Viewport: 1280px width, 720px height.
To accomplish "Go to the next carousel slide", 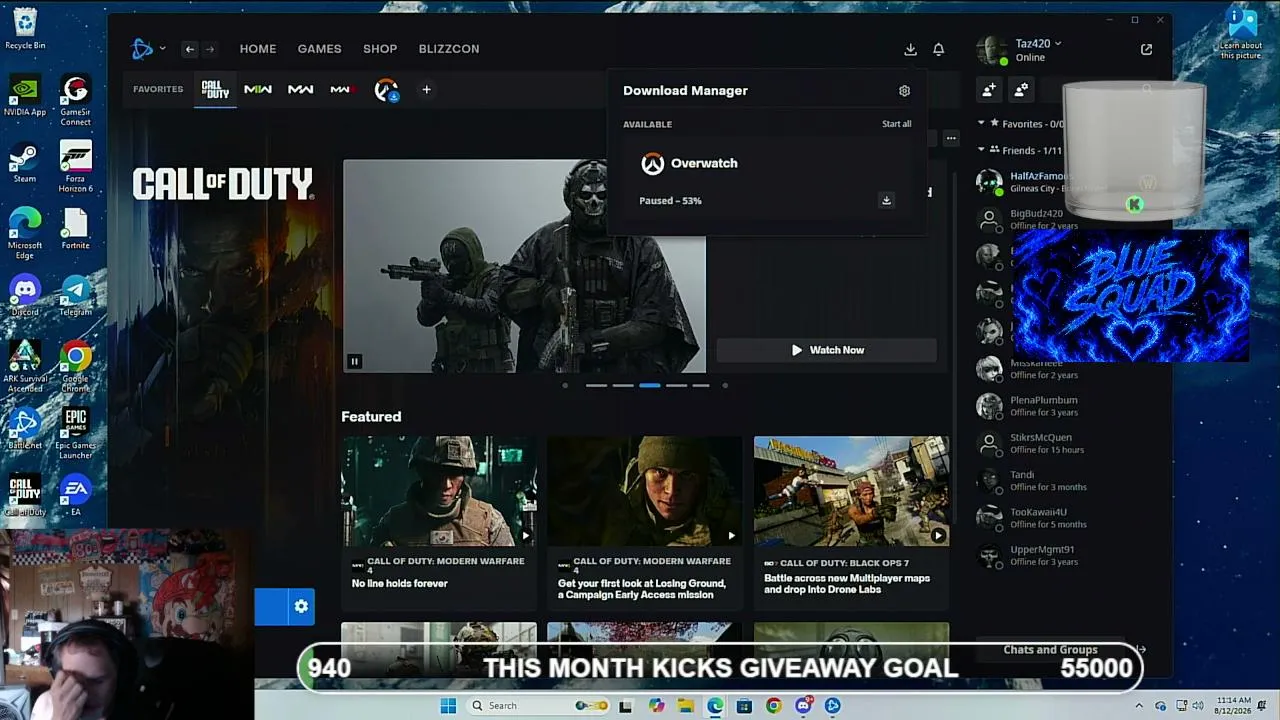I will click(725, 385).
